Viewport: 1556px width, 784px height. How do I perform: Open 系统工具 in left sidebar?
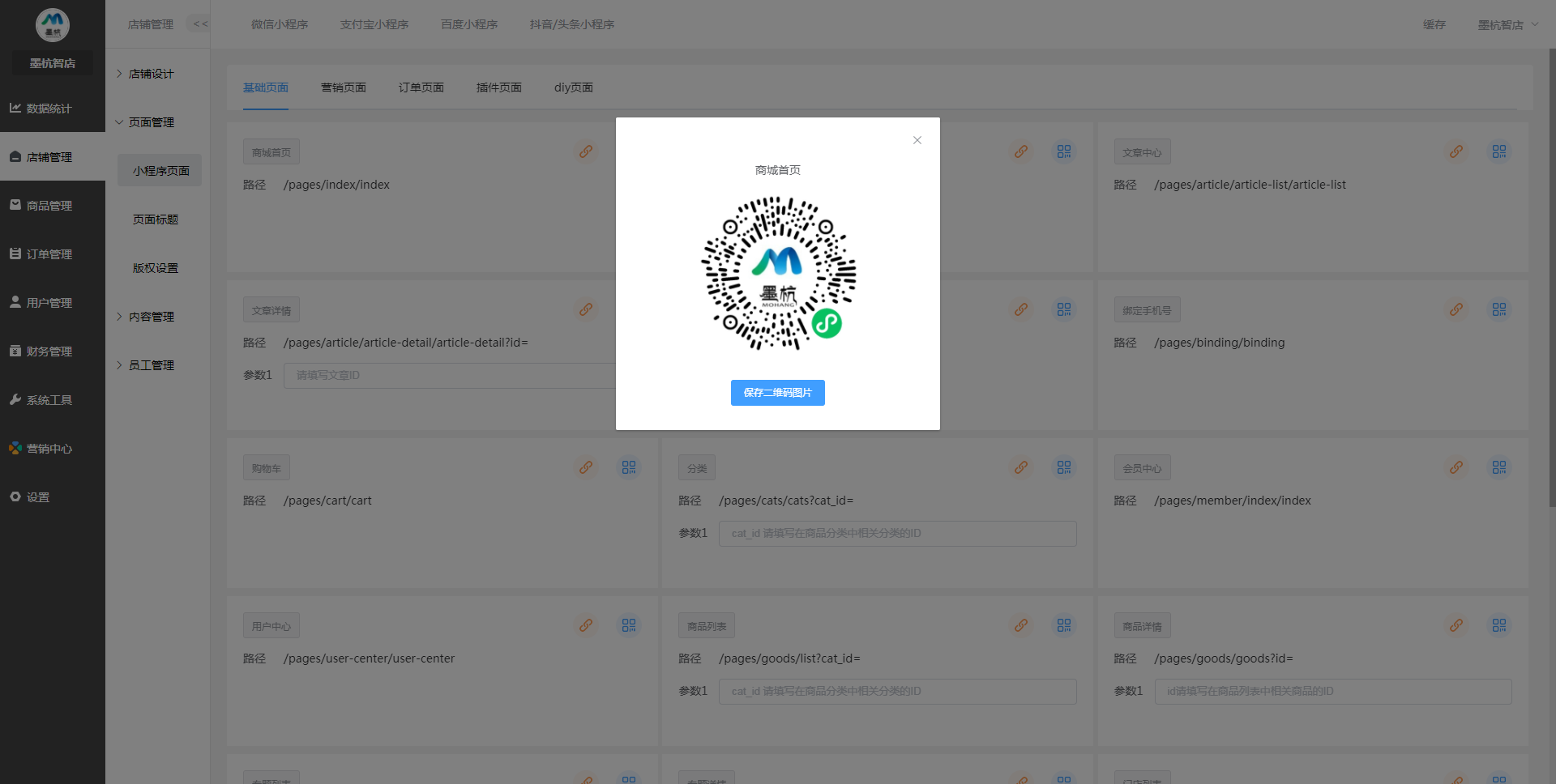tap(53, 399)
